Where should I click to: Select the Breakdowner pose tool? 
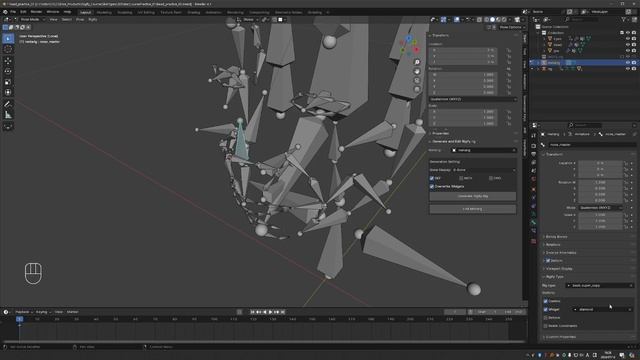pyautogui.click(x=8, y=127)
